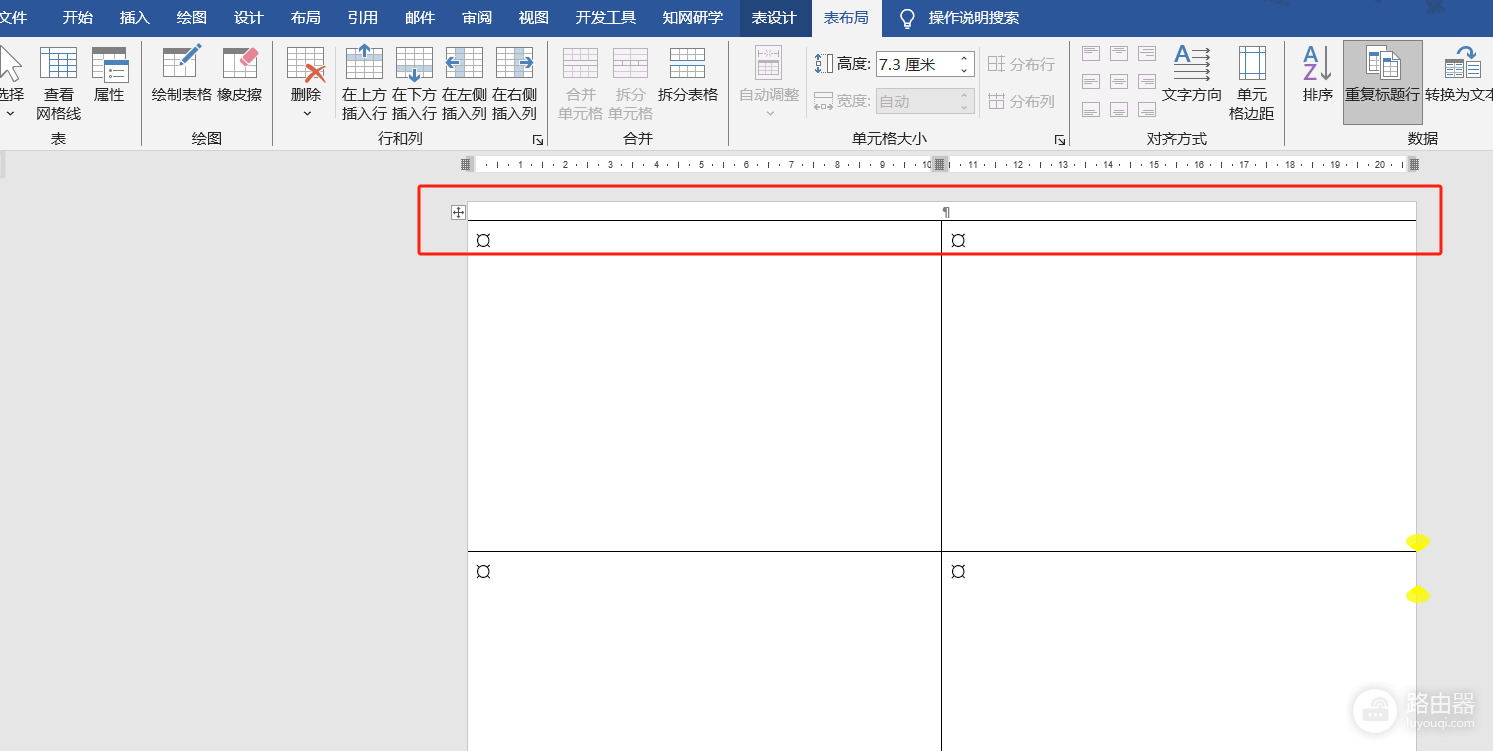
Task: Open Cell Size dialog launcher
Action: pyautogui.click(x=1060, y=140)
